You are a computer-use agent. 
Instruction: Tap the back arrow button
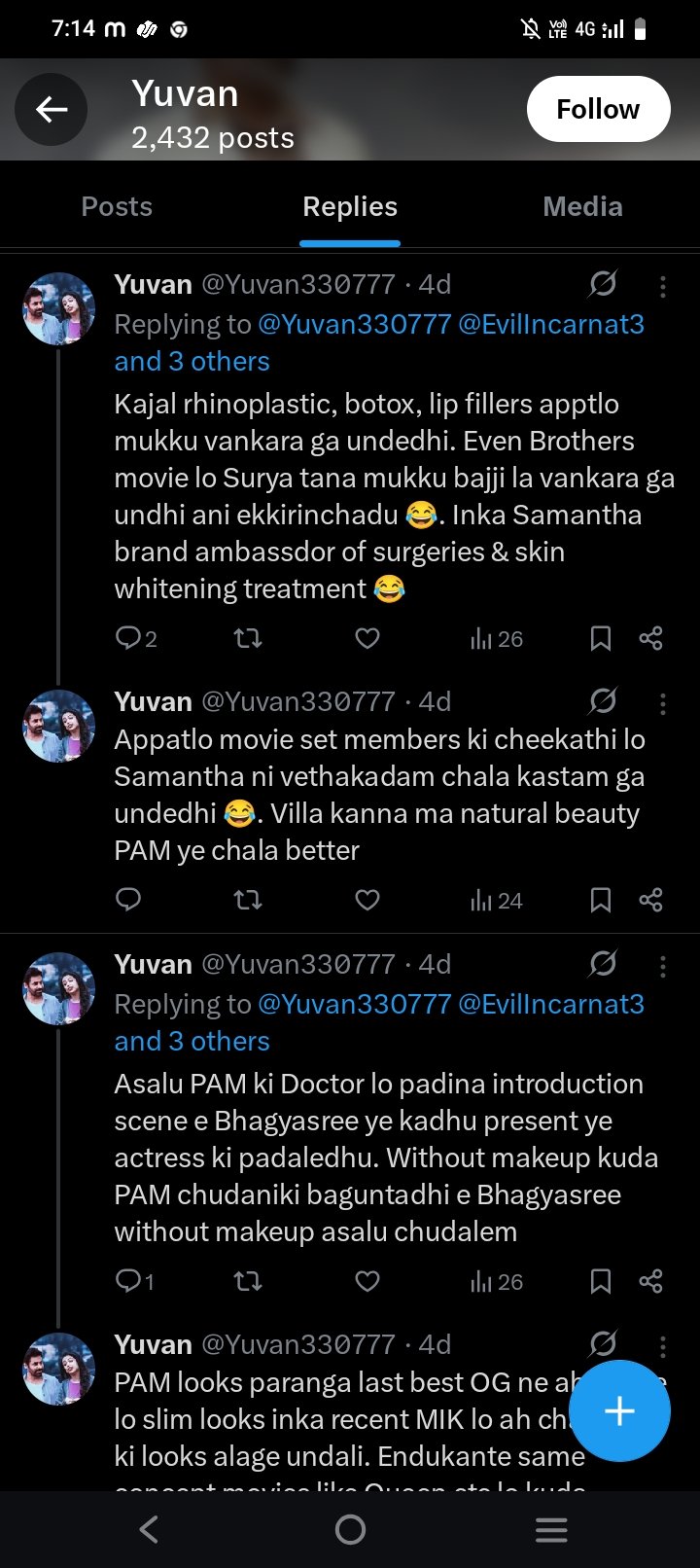(x=52, y=110)
